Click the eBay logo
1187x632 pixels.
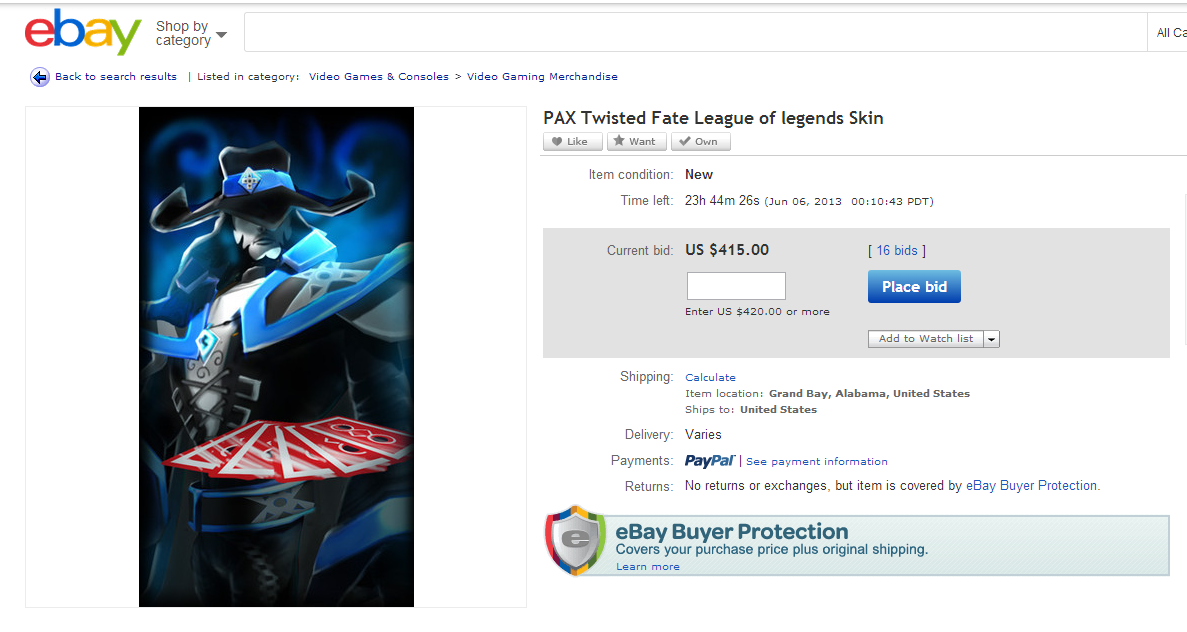83,32
